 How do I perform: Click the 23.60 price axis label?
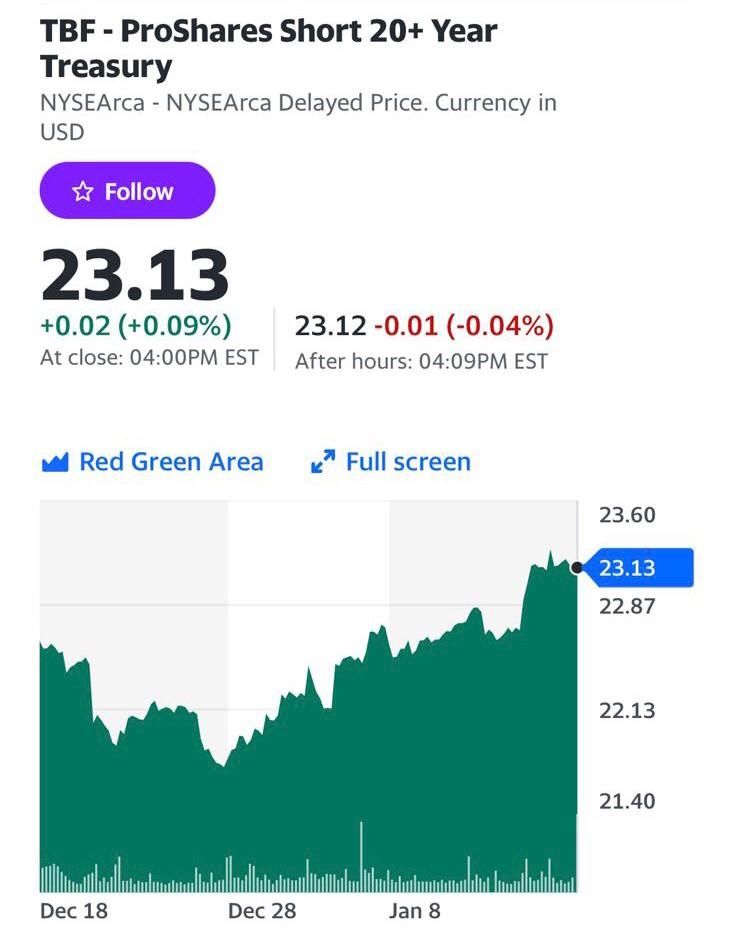click(x=627, y=516)
